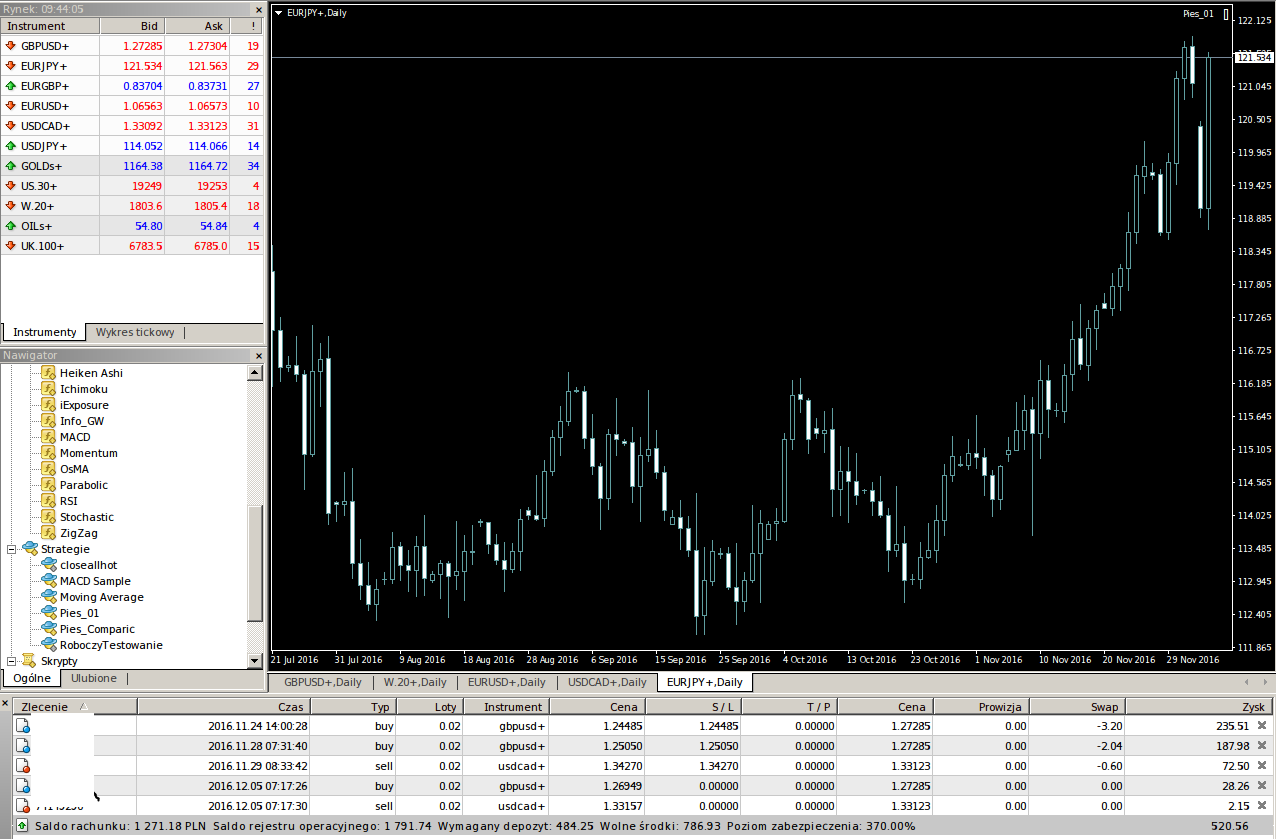This screenshot has height=839, width=1276.
Task: Close the order with profit 72.50
Action: coord(1262,766)
